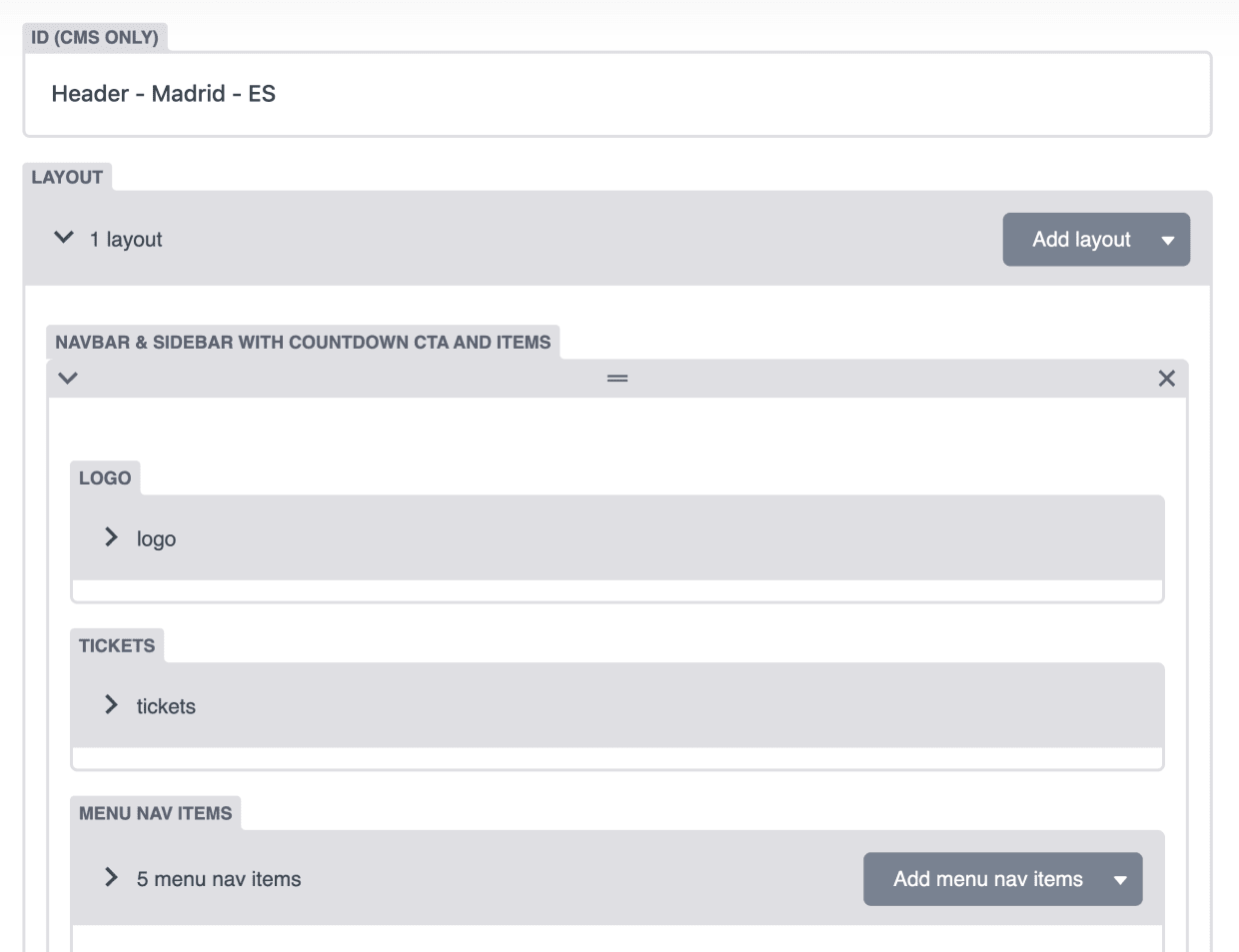The height and width of the screenshot is (952, 1239).
Task: Click the 5 menu nav items label
Action: point(219,879)
